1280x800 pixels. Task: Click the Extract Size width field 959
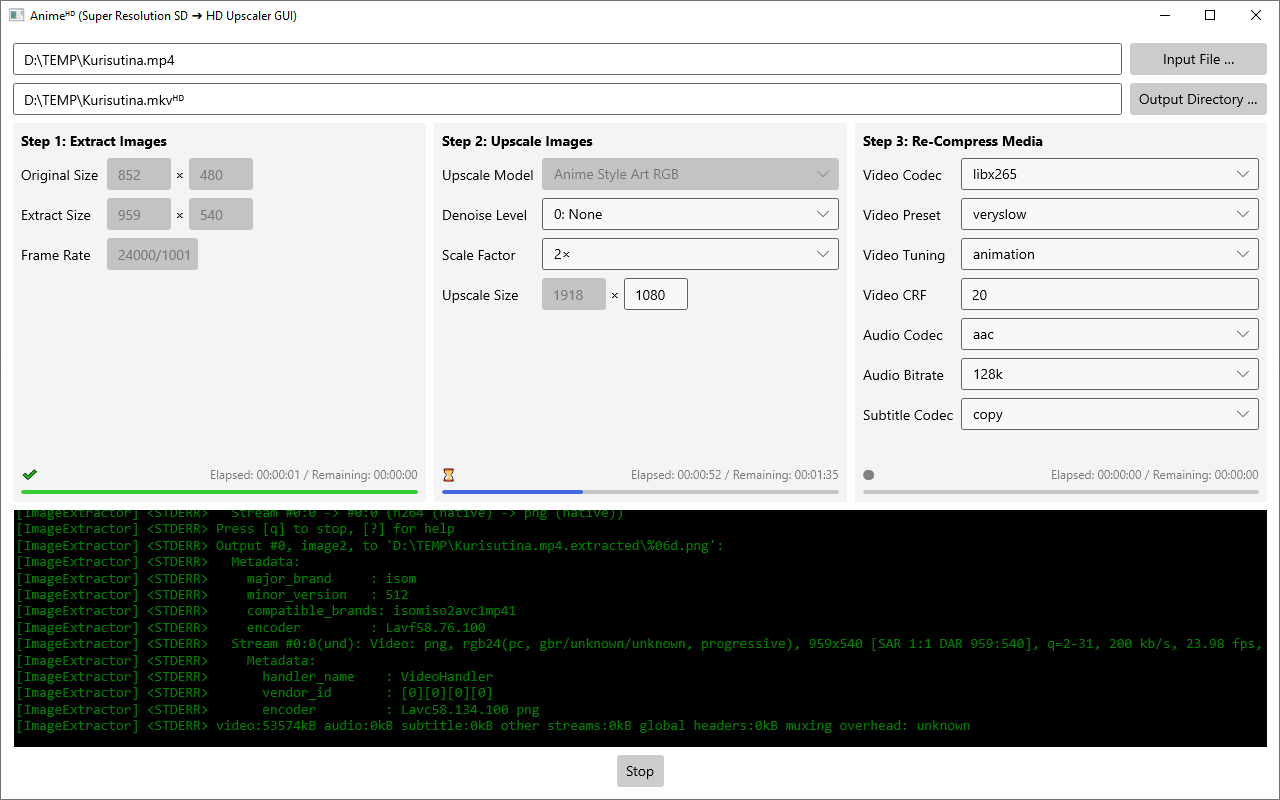[139, 214]
